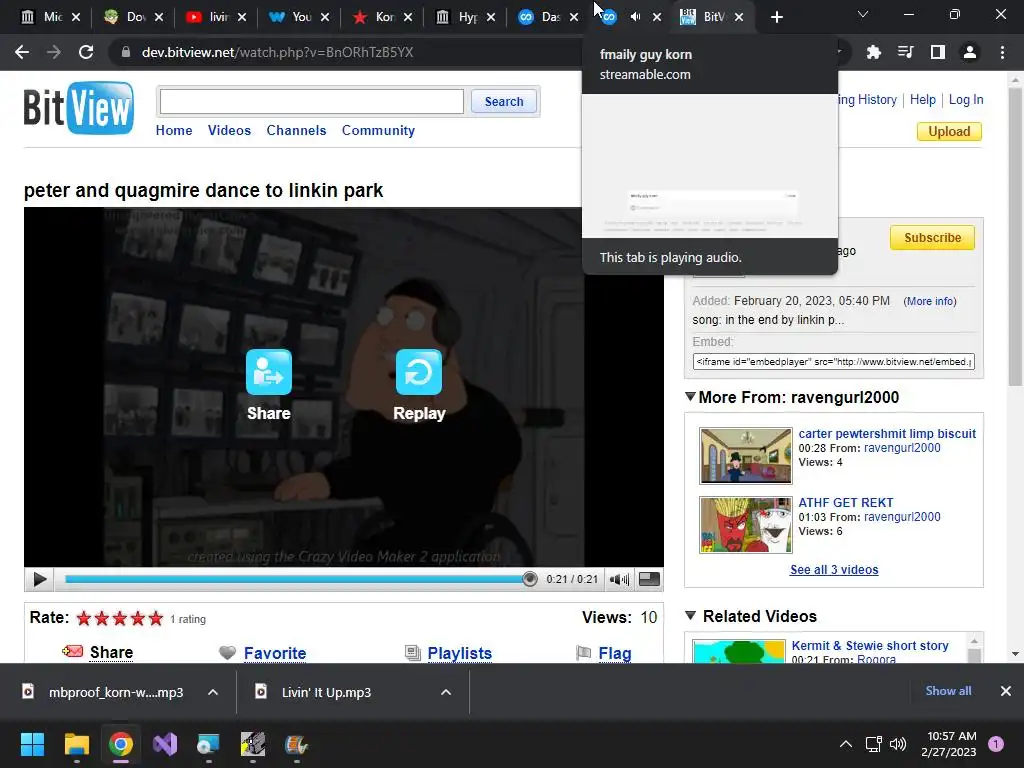Click the BitView logo
This screenshot has height=768, width=1024.
79,108
